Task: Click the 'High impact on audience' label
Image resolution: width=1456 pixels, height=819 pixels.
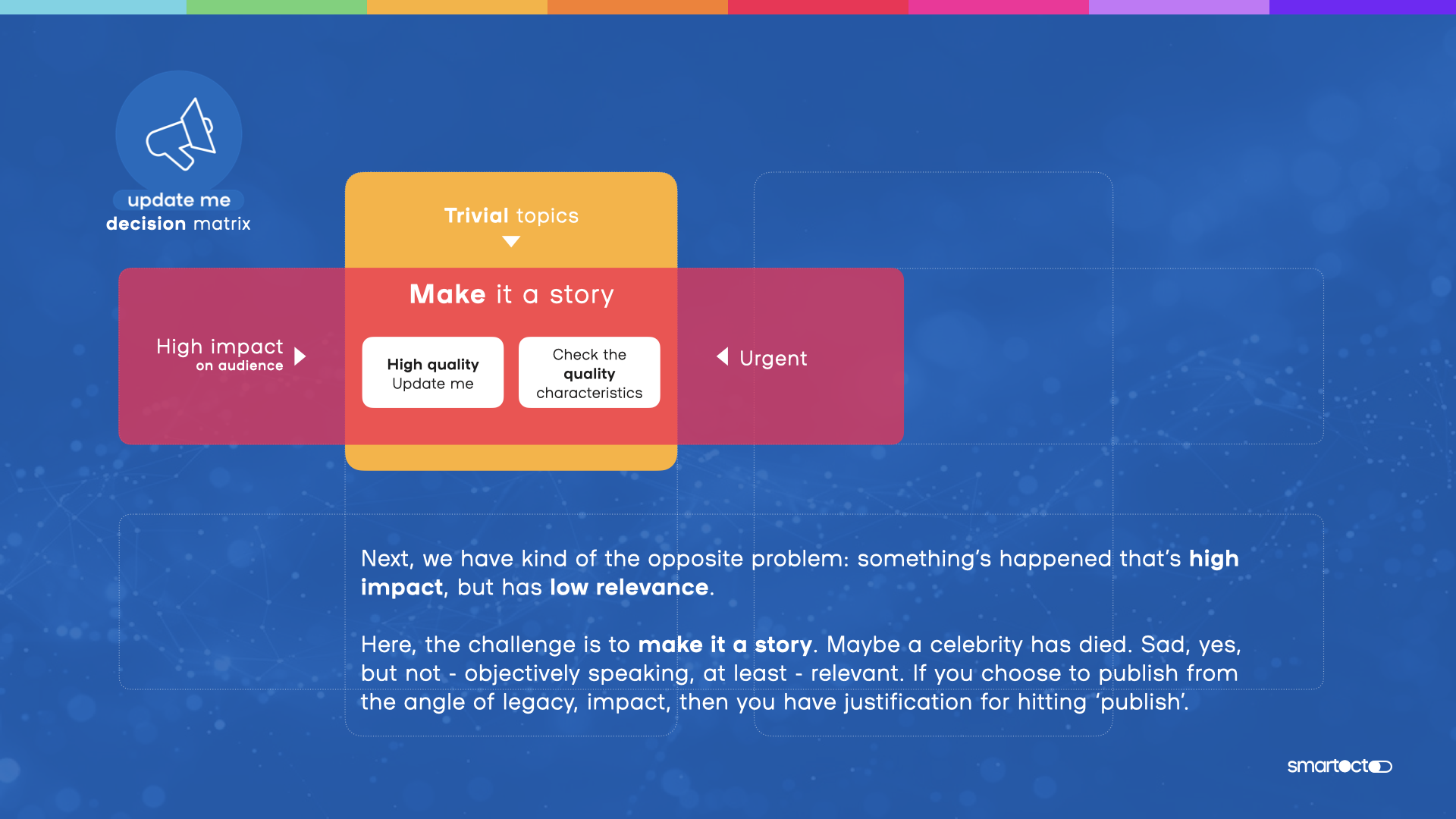Action: pos(220,353)
